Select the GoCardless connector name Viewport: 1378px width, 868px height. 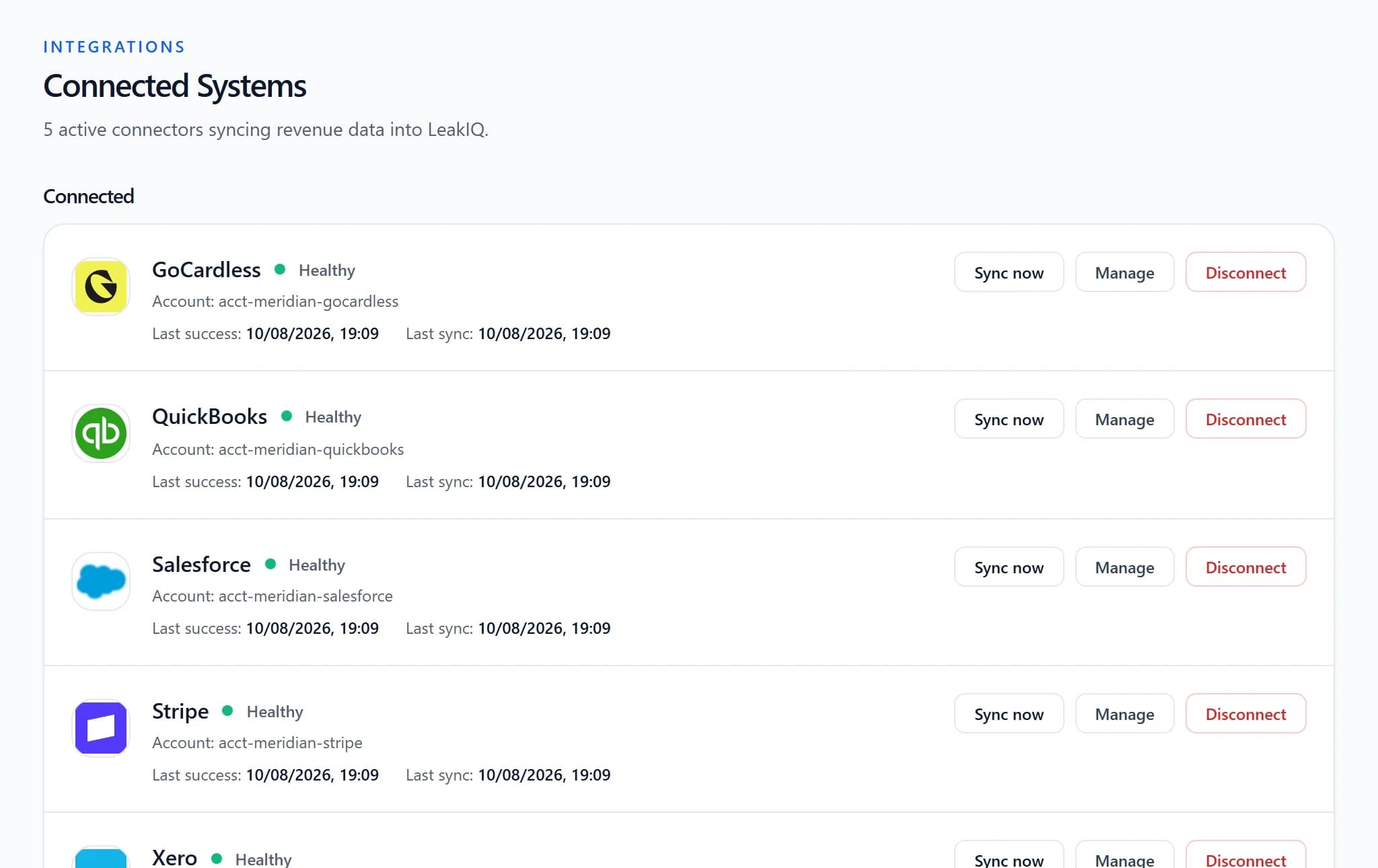207,270
